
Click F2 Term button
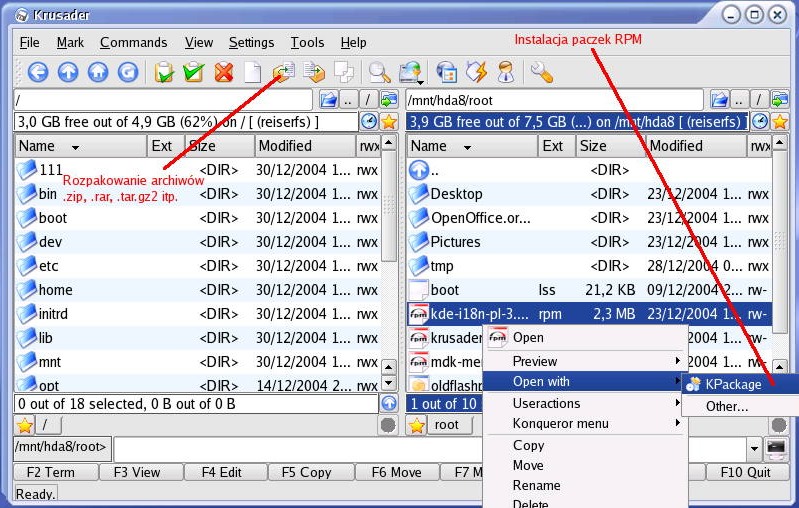[56, 472]
